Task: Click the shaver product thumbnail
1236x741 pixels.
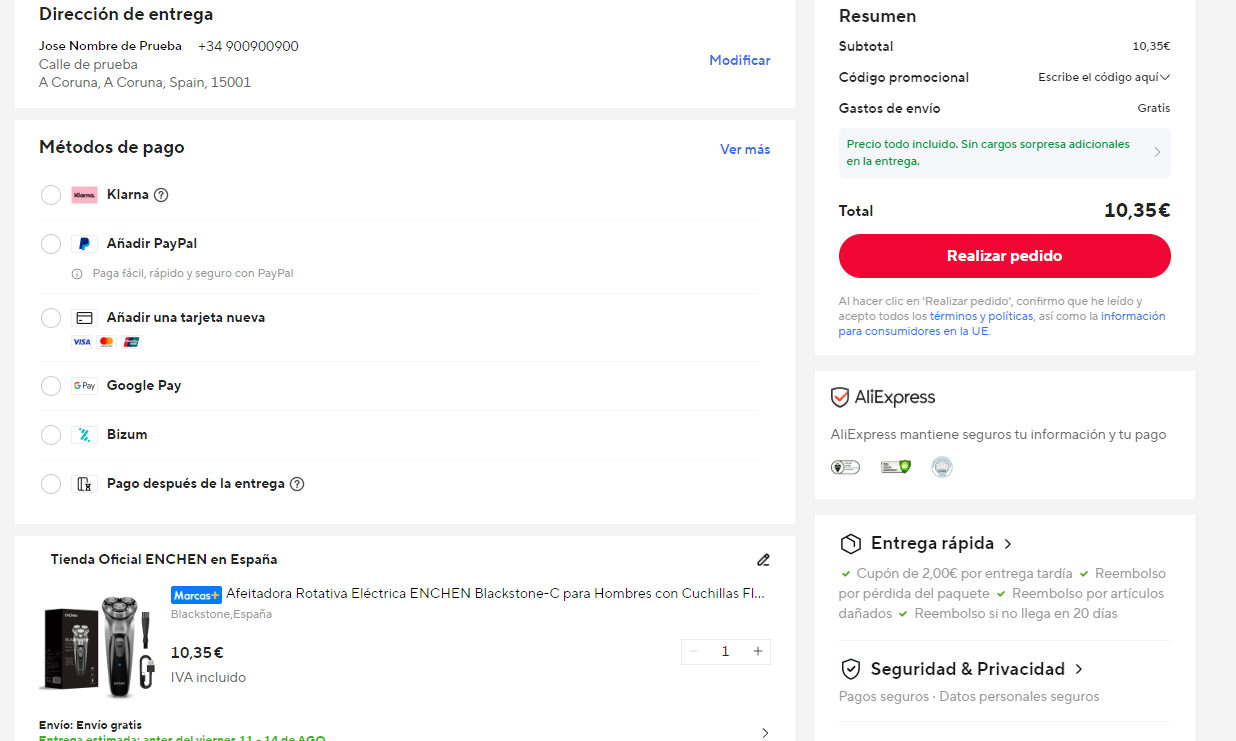Action: coord(98,646)
